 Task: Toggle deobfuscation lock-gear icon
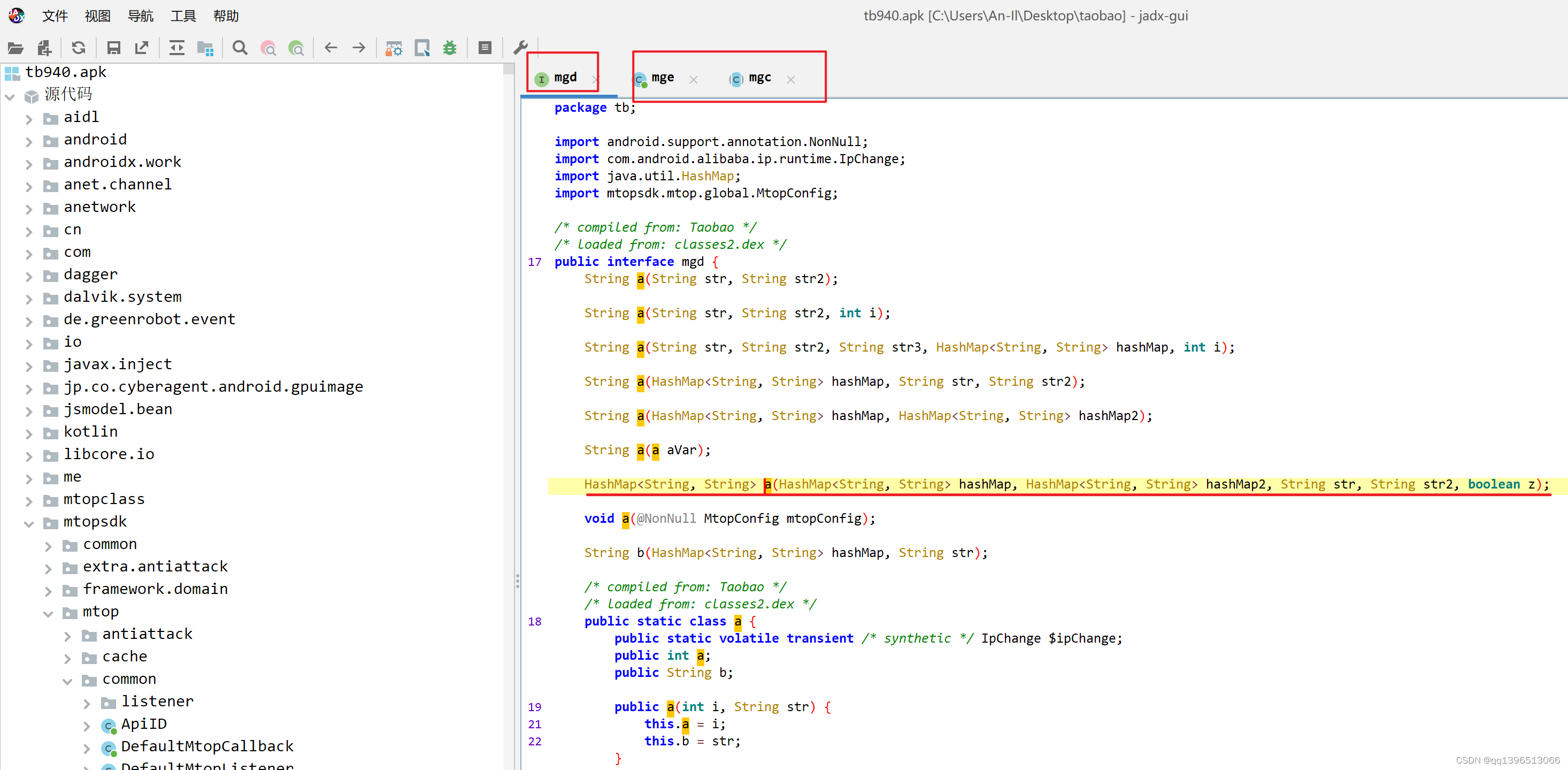394,48
